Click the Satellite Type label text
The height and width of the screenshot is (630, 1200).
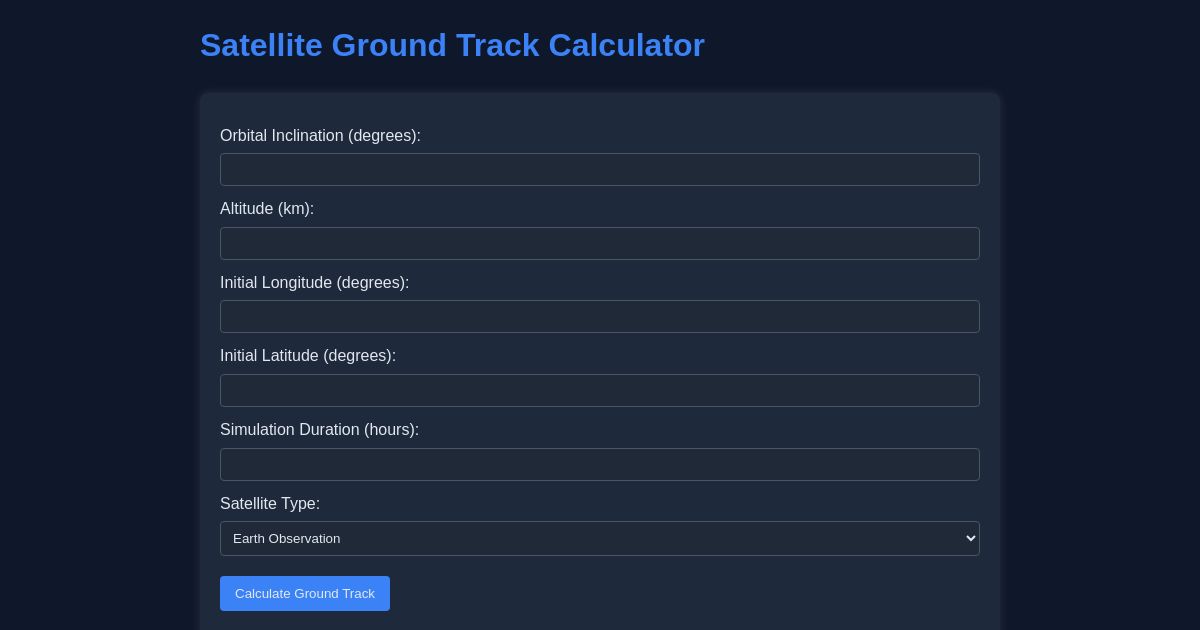[x=270, y=504]
